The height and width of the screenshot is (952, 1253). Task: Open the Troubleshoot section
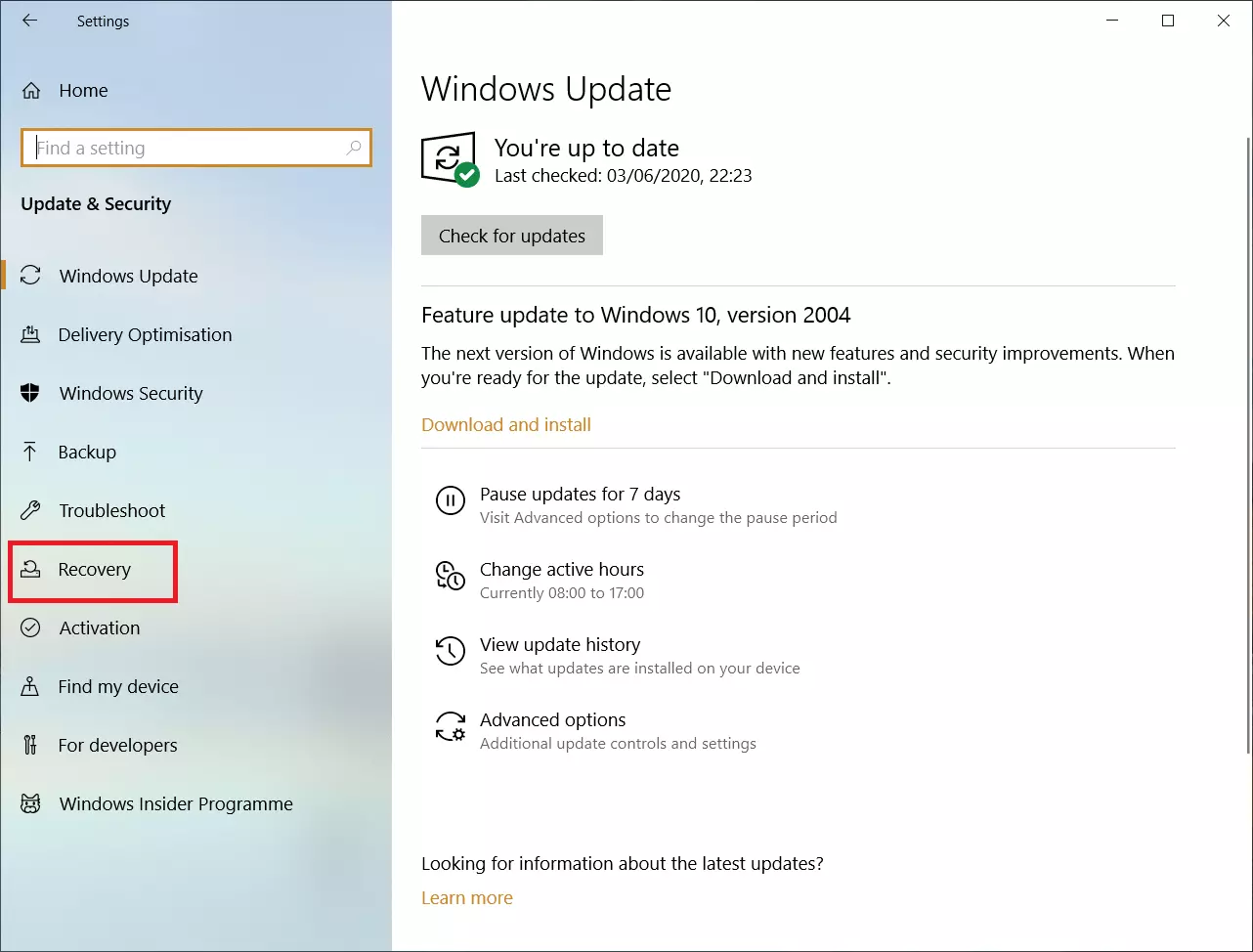click(196, 510)
